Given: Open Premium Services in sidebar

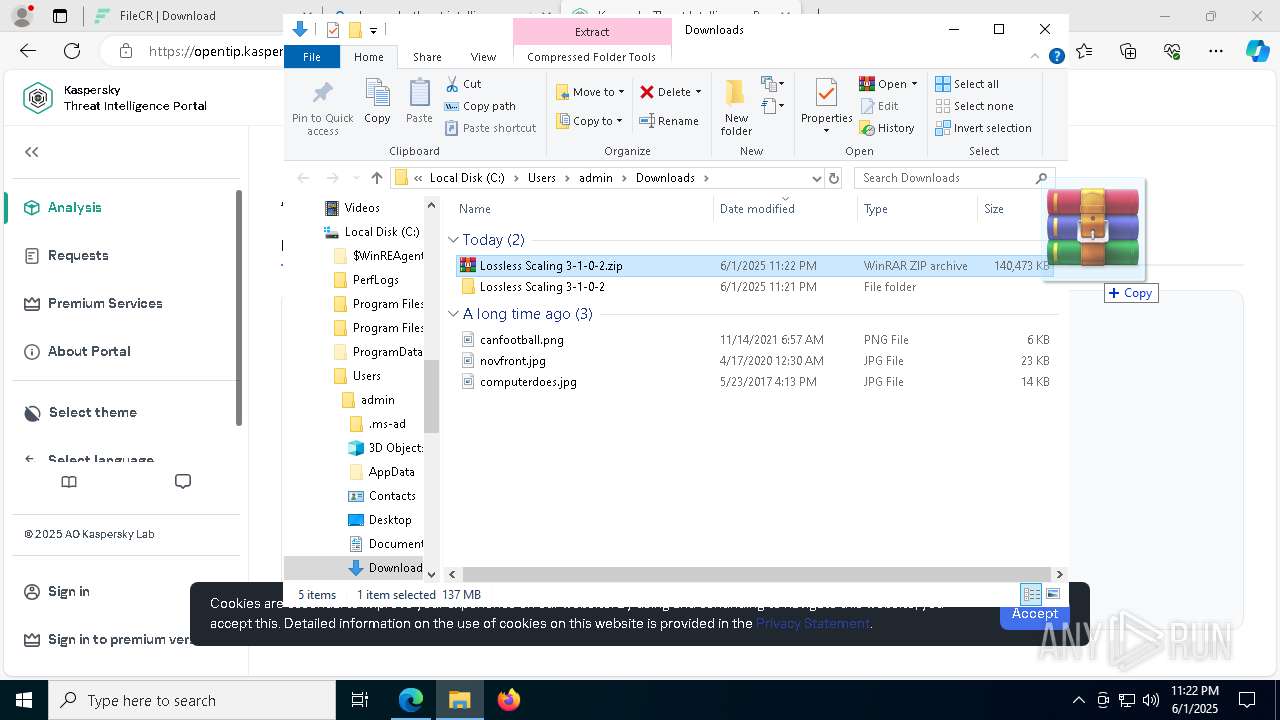Looking at the screenshot, I should pos(105,303).
